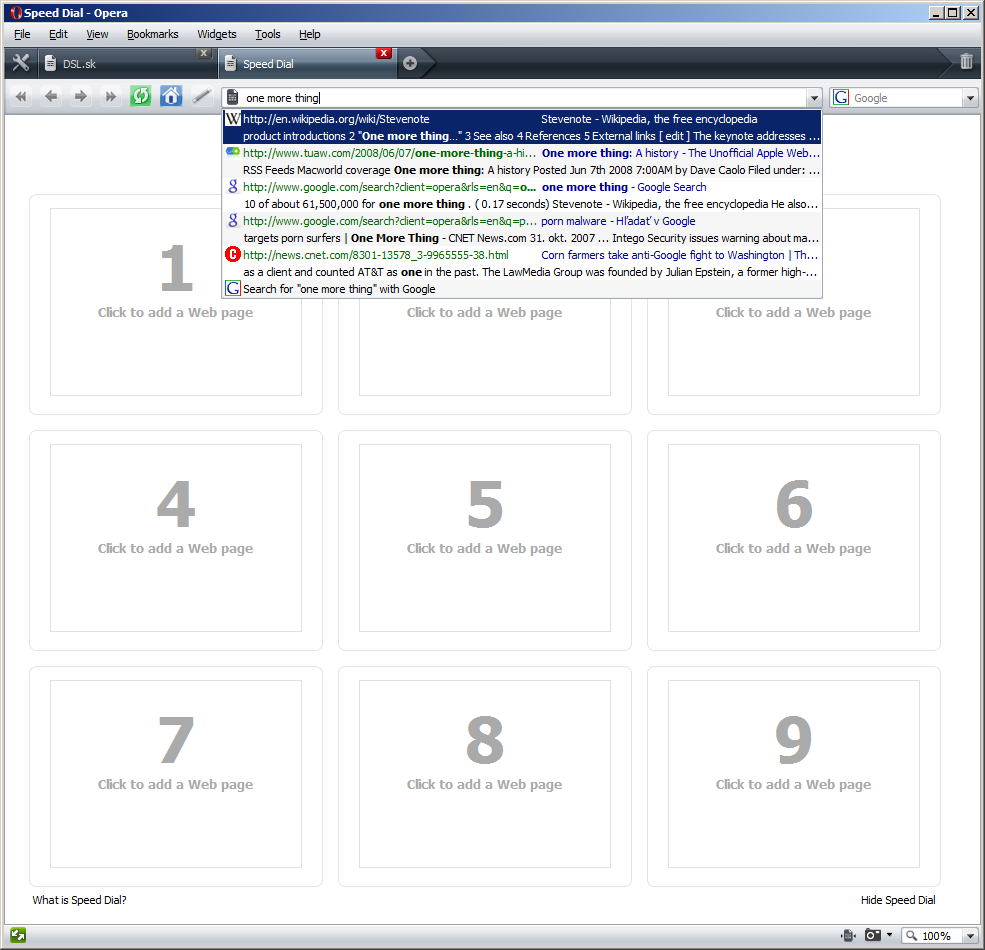
Task: Click the Google search engine icon
Action: 841,97
